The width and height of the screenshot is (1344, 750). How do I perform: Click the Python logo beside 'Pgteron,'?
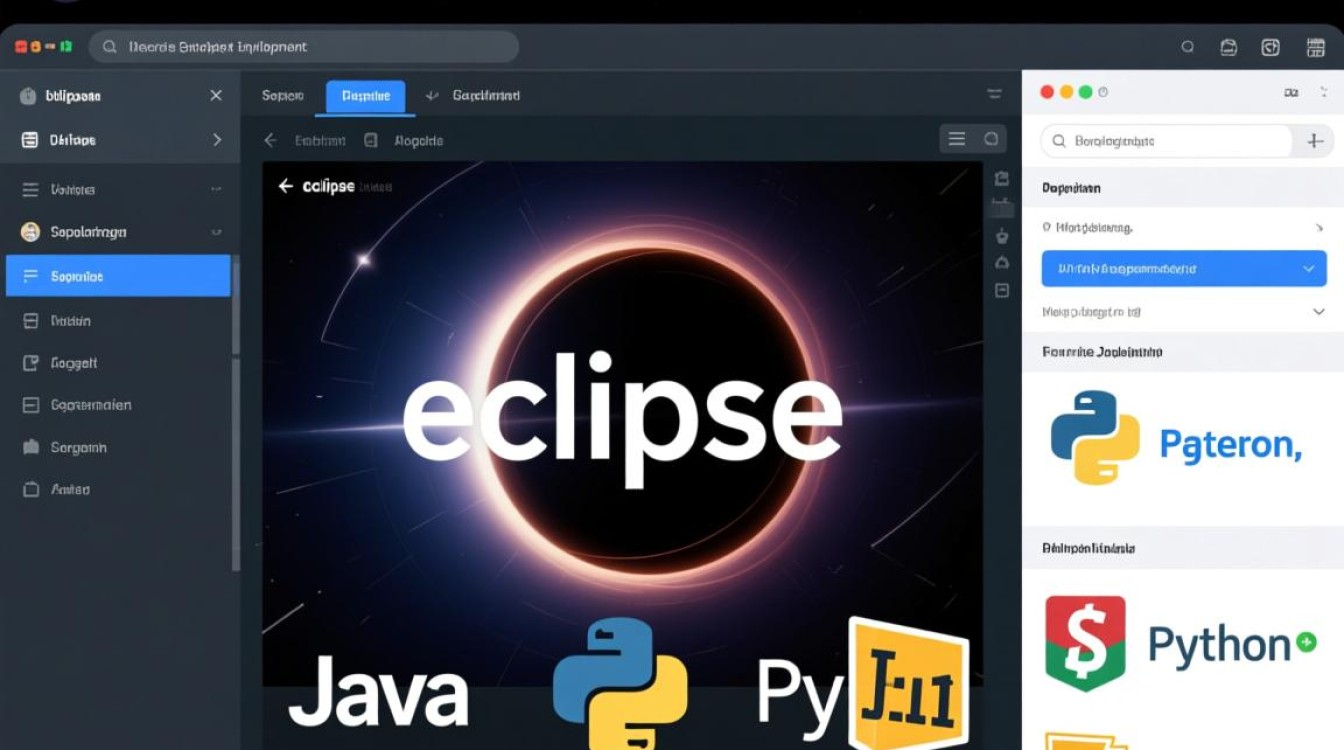pos(1095,438)
